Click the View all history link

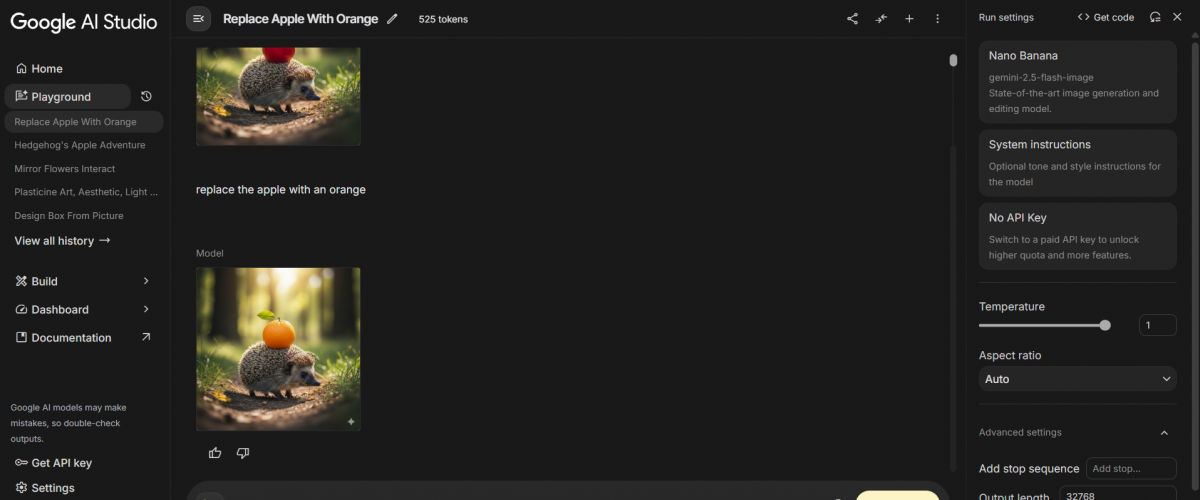(x=62, y=241)
